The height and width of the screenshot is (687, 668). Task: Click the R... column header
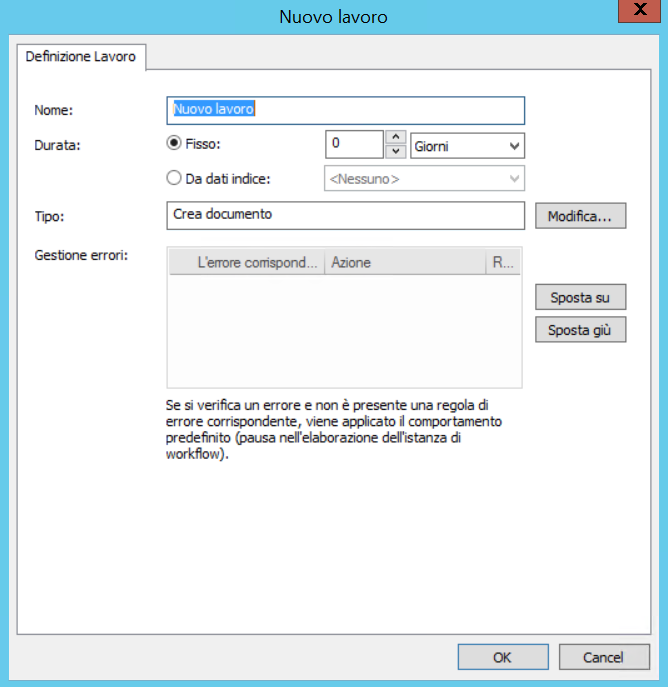click(x=503, y=262)
